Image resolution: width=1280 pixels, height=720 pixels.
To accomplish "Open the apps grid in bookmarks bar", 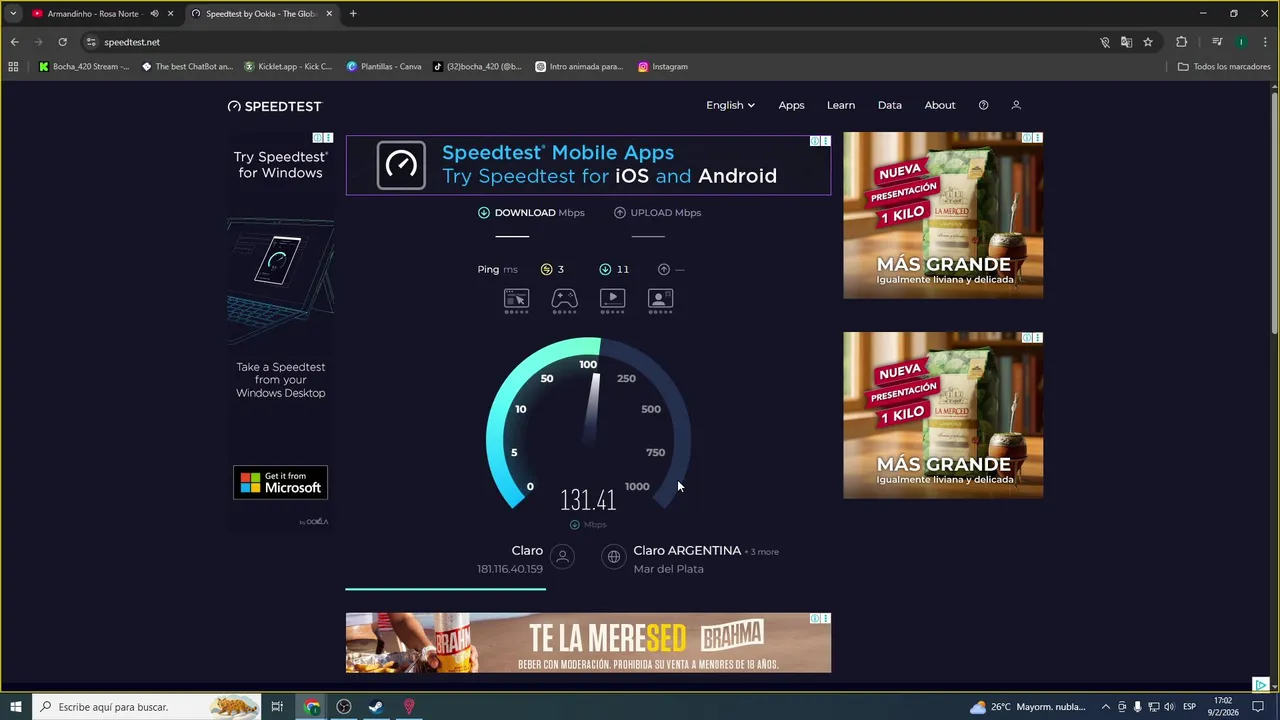I will pyautogui.click(x=13, y=67).
